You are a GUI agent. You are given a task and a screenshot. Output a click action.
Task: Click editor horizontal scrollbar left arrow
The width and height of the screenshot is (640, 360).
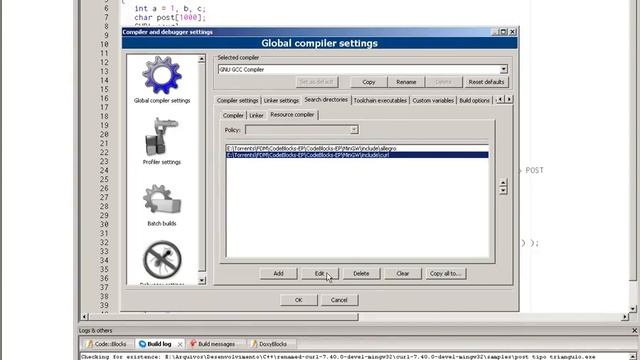tap(84, 317)
